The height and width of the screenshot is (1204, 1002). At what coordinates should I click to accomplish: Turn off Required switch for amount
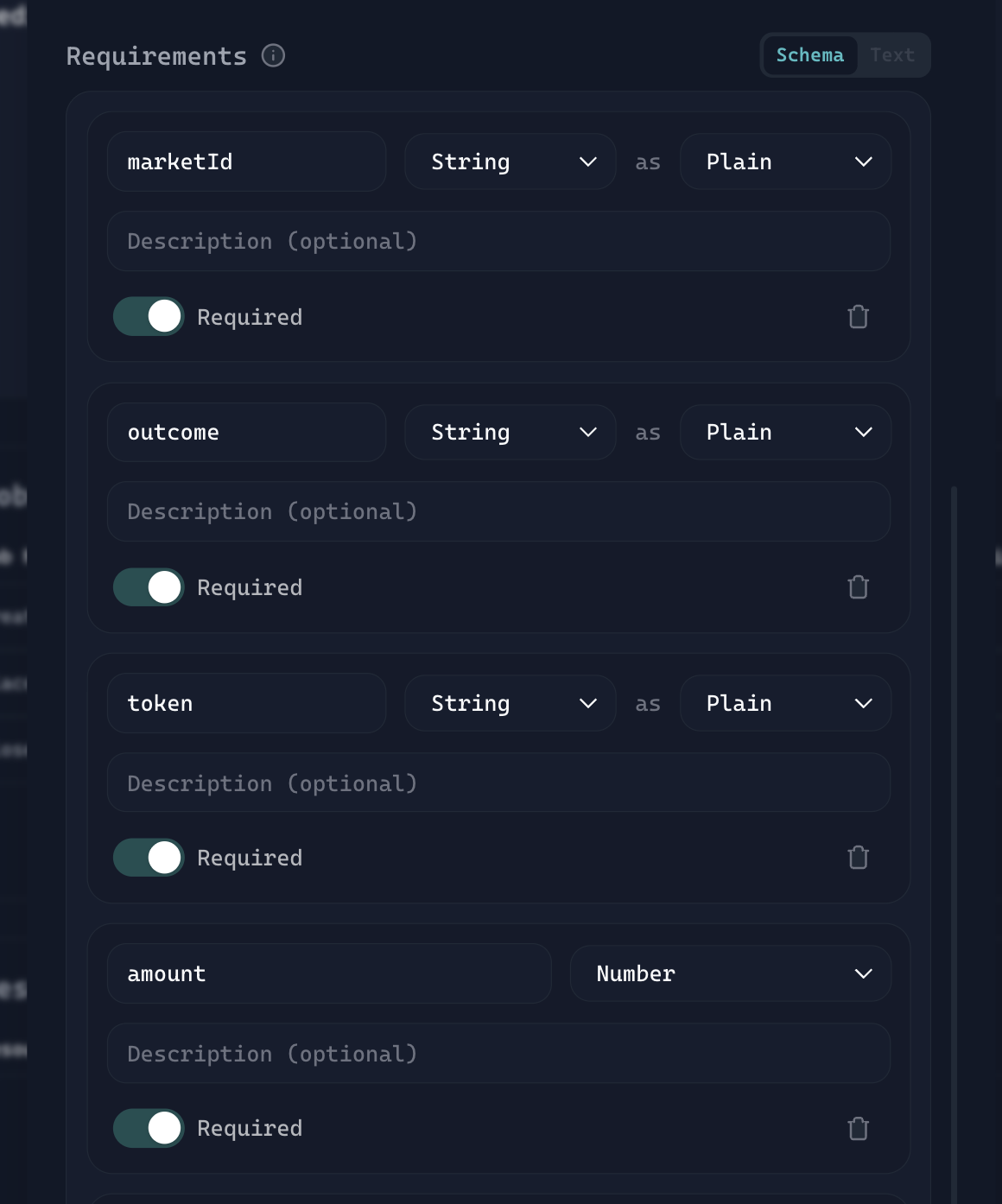(149, 1128)
